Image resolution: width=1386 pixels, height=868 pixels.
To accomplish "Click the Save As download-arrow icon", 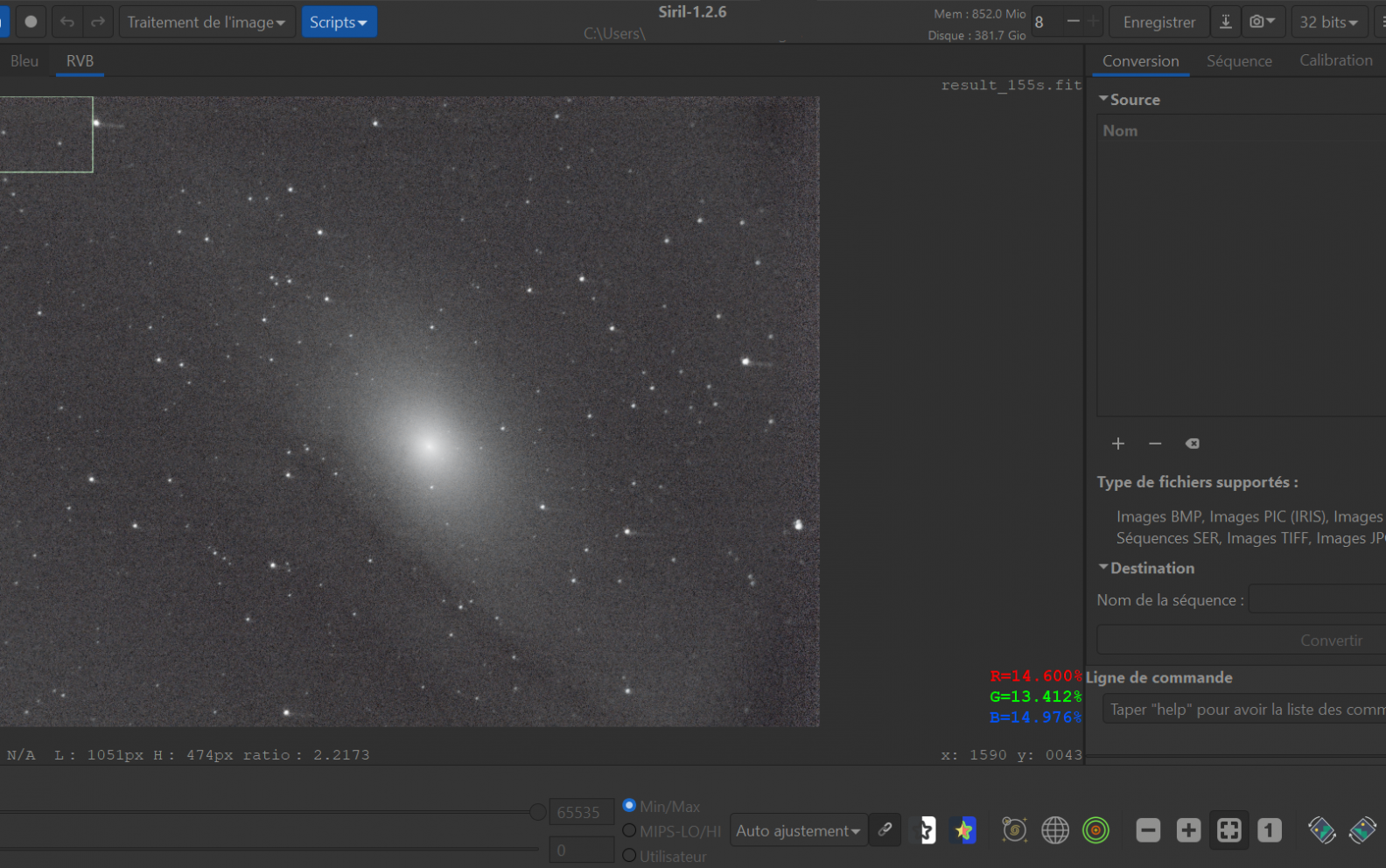I will (x=1225, y=22).
